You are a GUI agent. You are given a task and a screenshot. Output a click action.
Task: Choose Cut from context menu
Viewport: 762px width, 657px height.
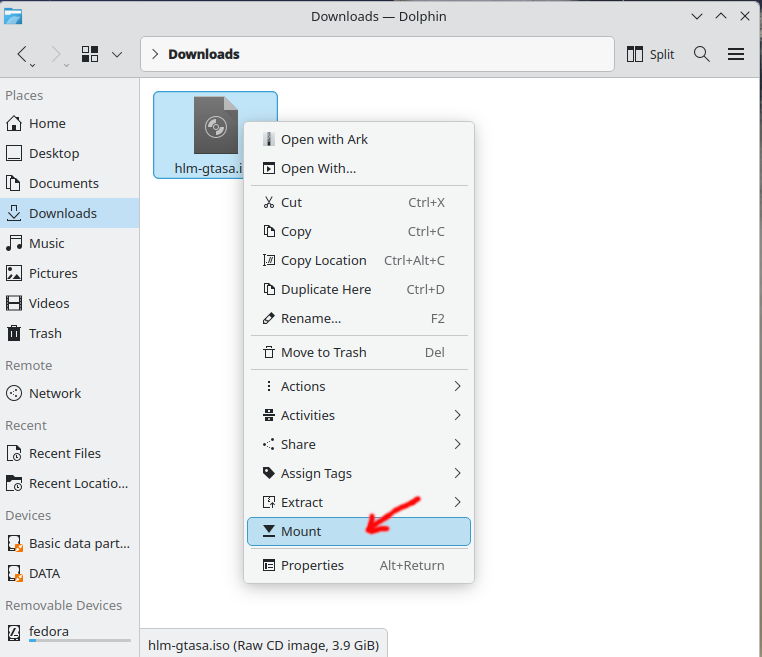[359, 203]
